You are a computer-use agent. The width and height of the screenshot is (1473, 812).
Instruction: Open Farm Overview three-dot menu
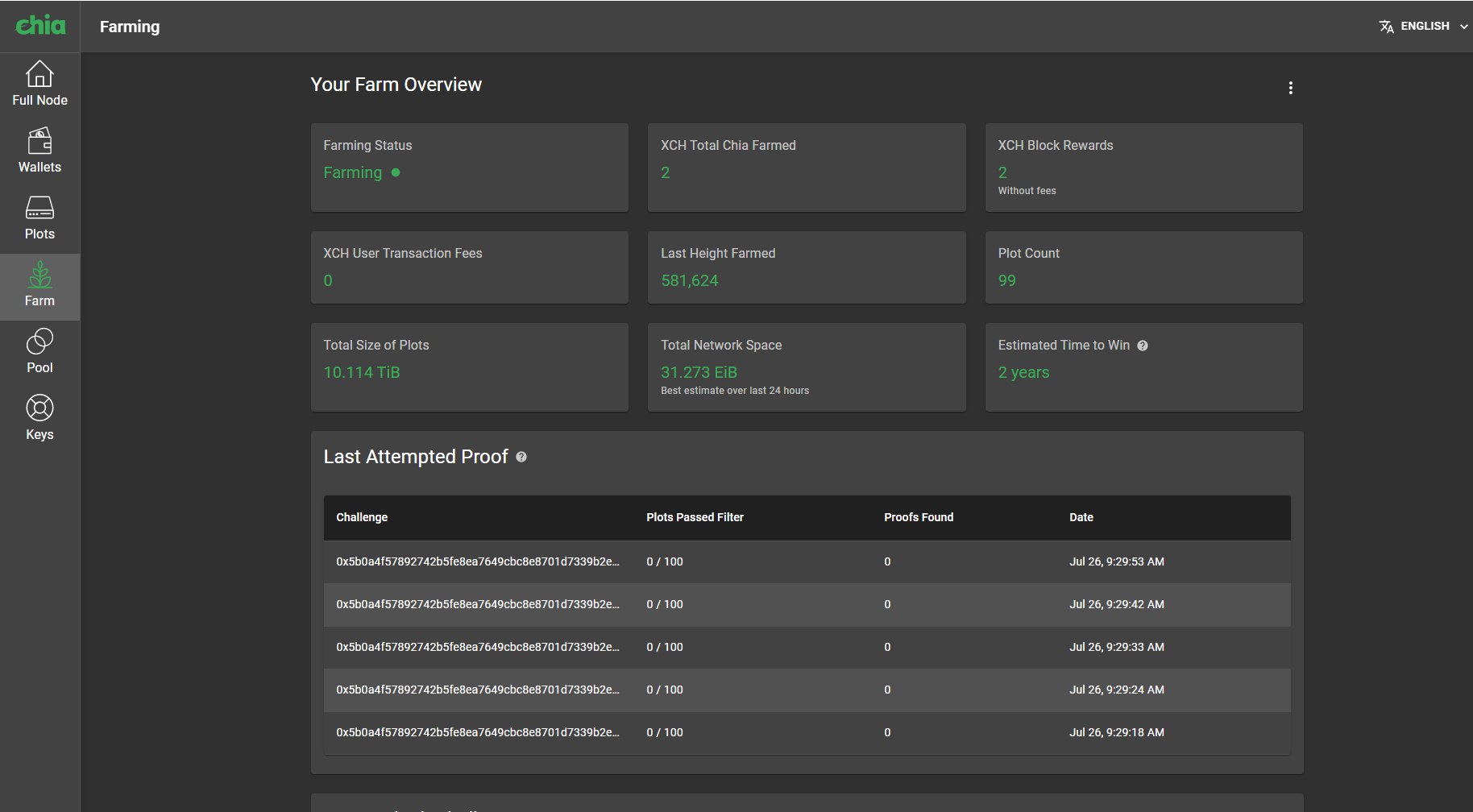[1290, 88]
